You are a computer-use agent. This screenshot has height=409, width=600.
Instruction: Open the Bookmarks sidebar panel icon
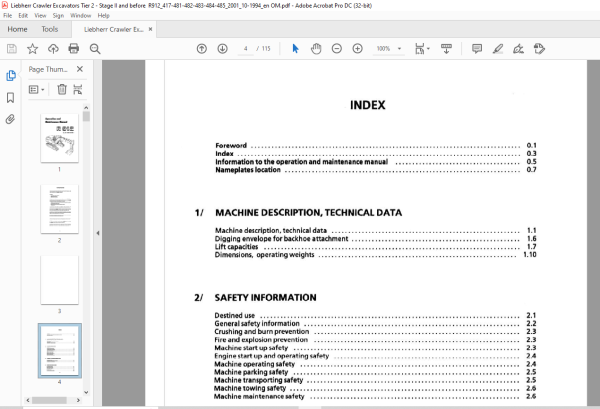pos(11,98)
